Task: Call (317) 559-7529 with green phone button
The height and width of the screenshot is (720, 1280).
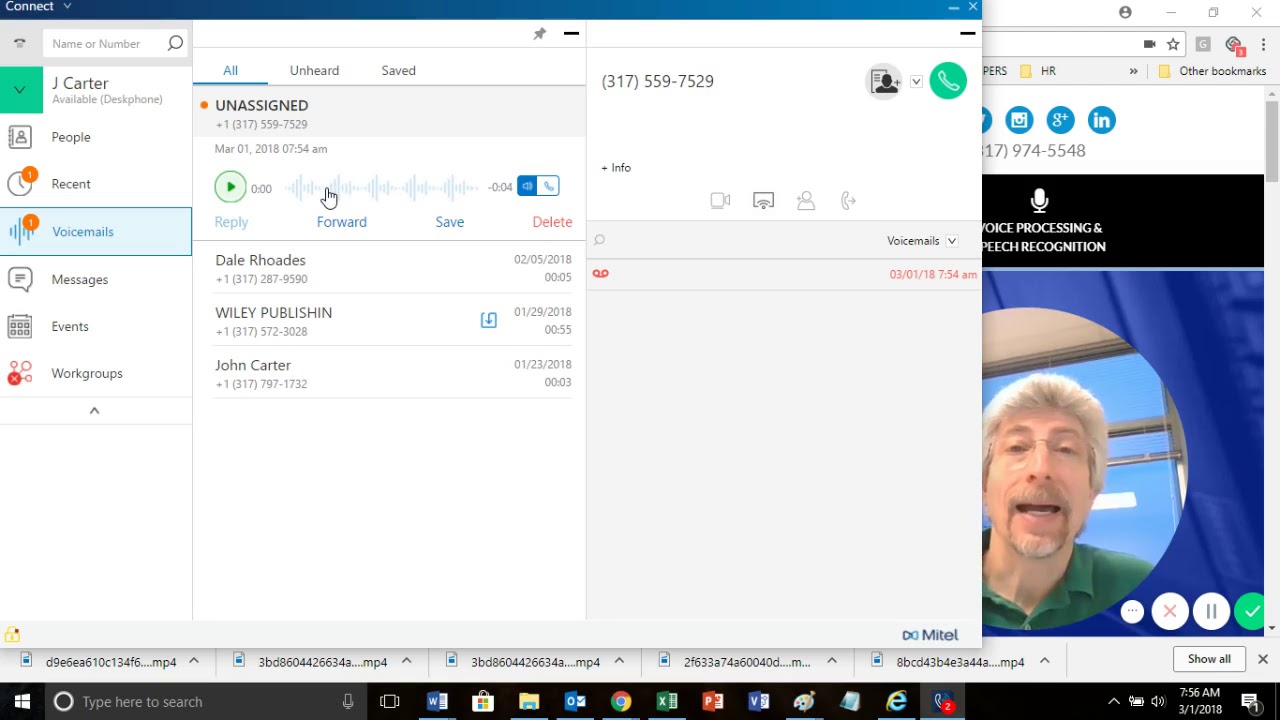Action: 948,81
